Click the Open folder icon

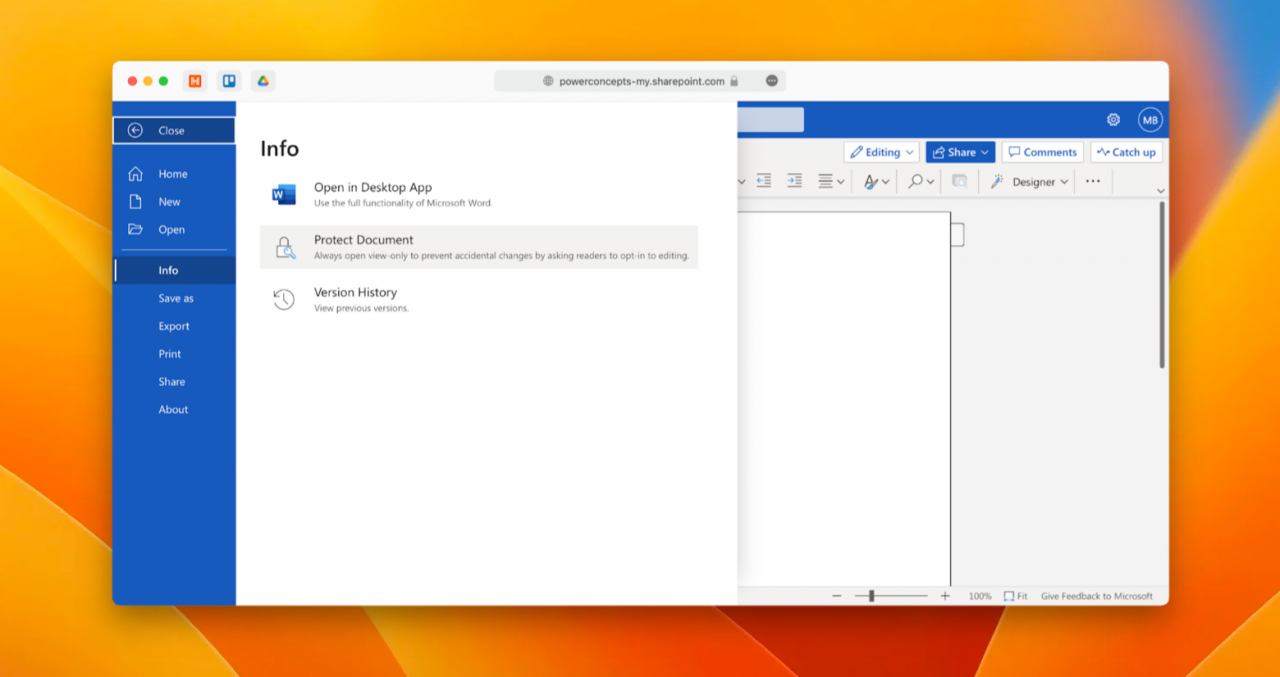136,230
